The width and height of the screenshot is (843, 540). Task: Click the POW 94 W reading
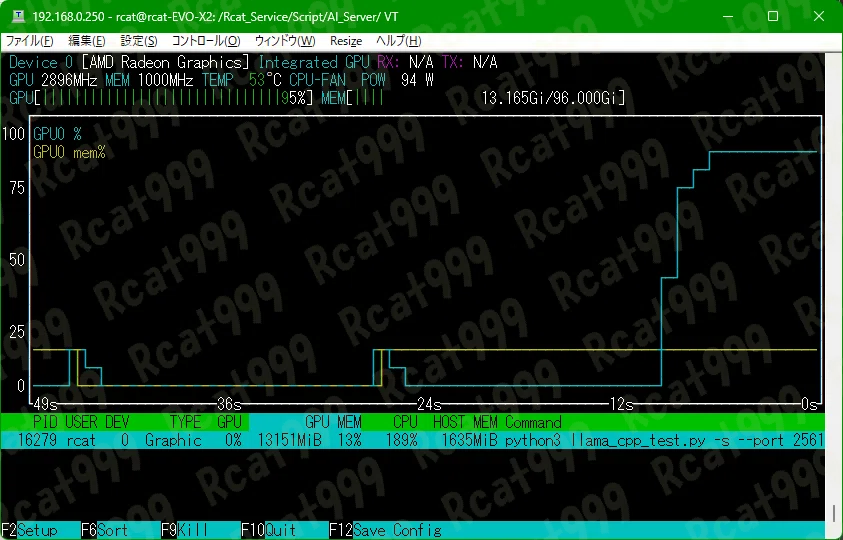coord(397,80)
